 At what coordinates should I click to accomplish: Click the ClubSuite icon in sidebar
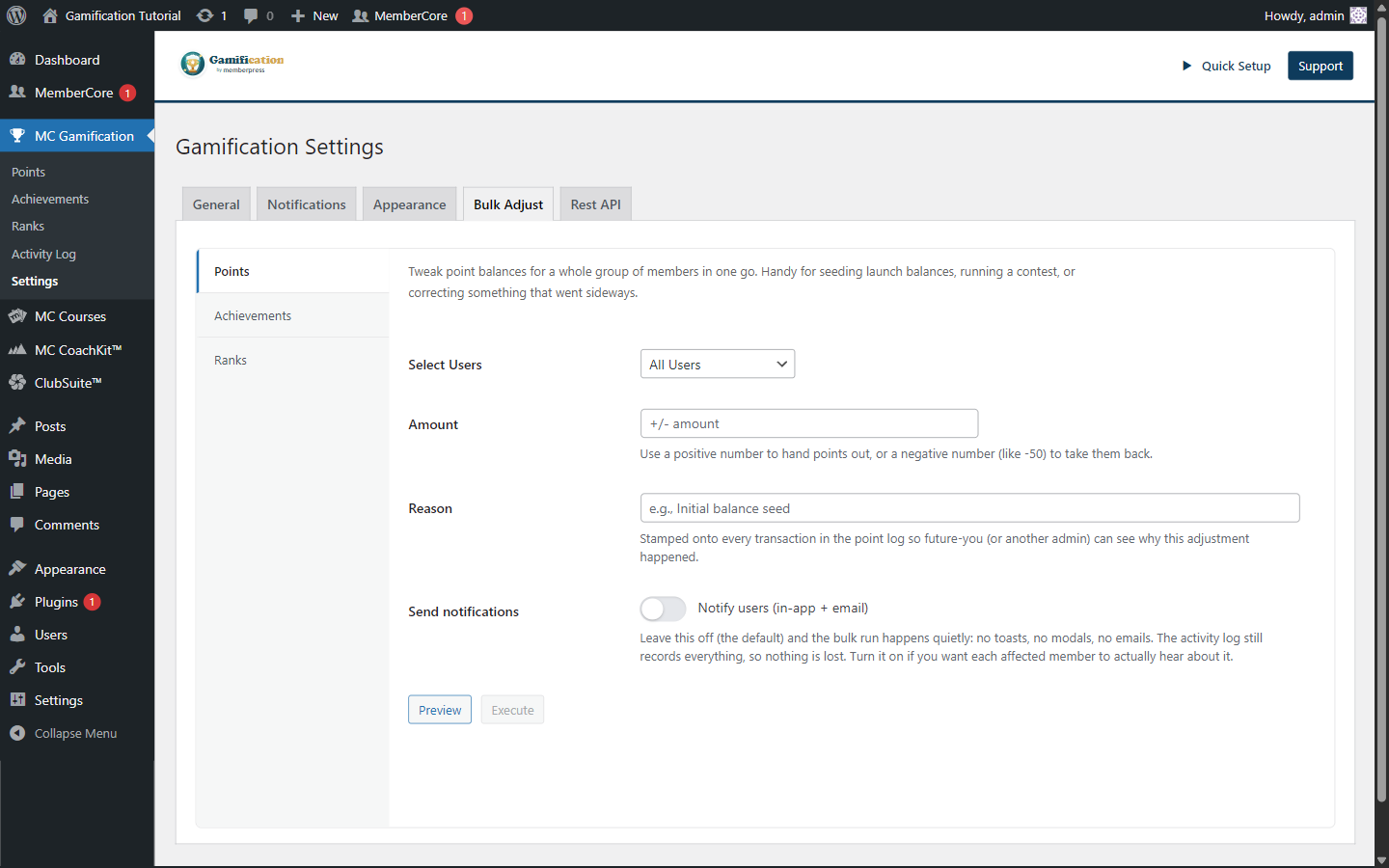click(17, 382)
